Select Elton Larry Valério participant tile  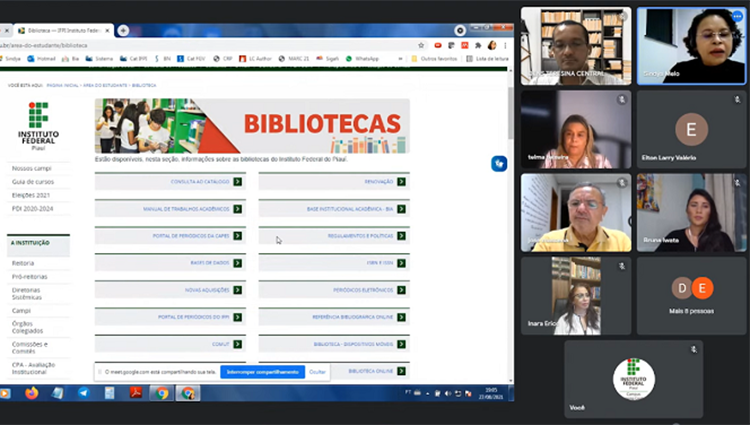coord(691,130)
